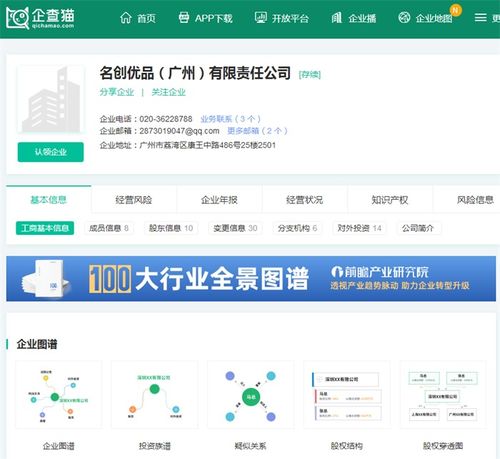Screen dimensions: 500x459
Task: Click the 开放平台 monitor icon
Action: click(261, 18)
